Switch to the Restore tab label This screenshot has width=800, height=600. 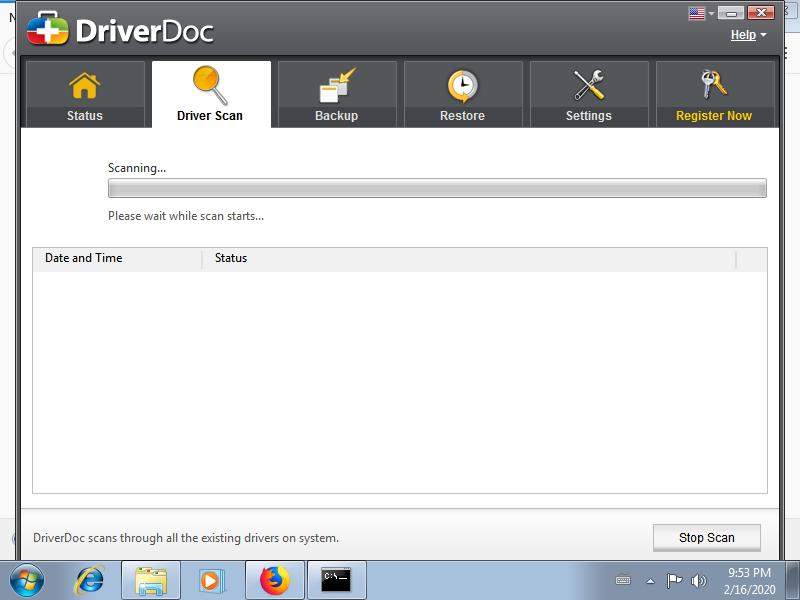coord(462,116)
